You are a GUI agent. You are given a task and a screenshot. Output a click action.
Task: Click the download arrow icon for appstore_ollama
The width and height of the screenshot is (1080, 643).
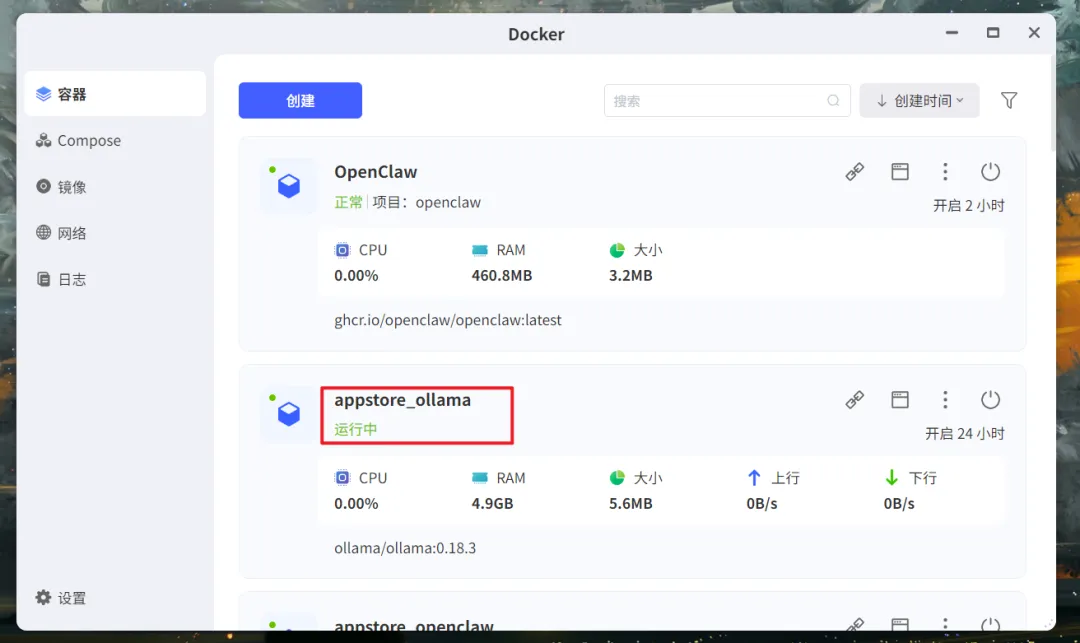coord(891,478)
